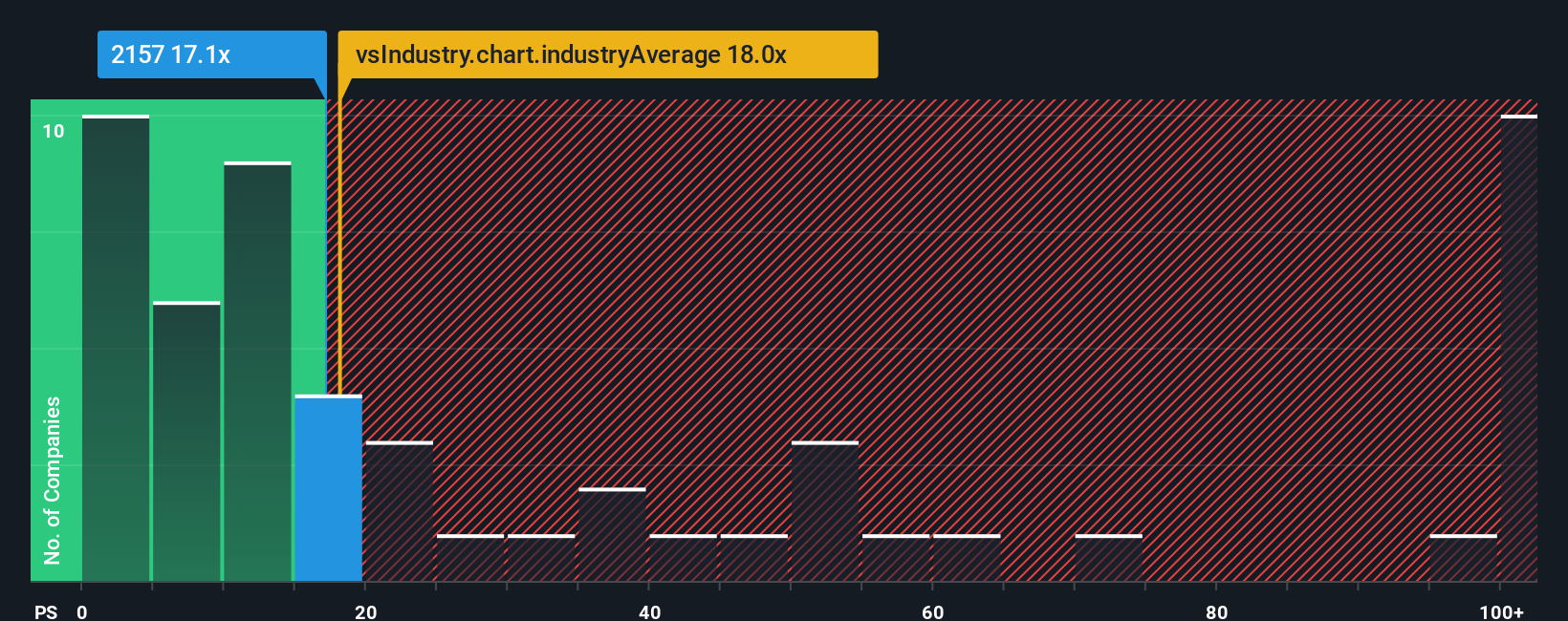Select the small bar at PS 95-100
The image size is (1568, 621).
1464,558
